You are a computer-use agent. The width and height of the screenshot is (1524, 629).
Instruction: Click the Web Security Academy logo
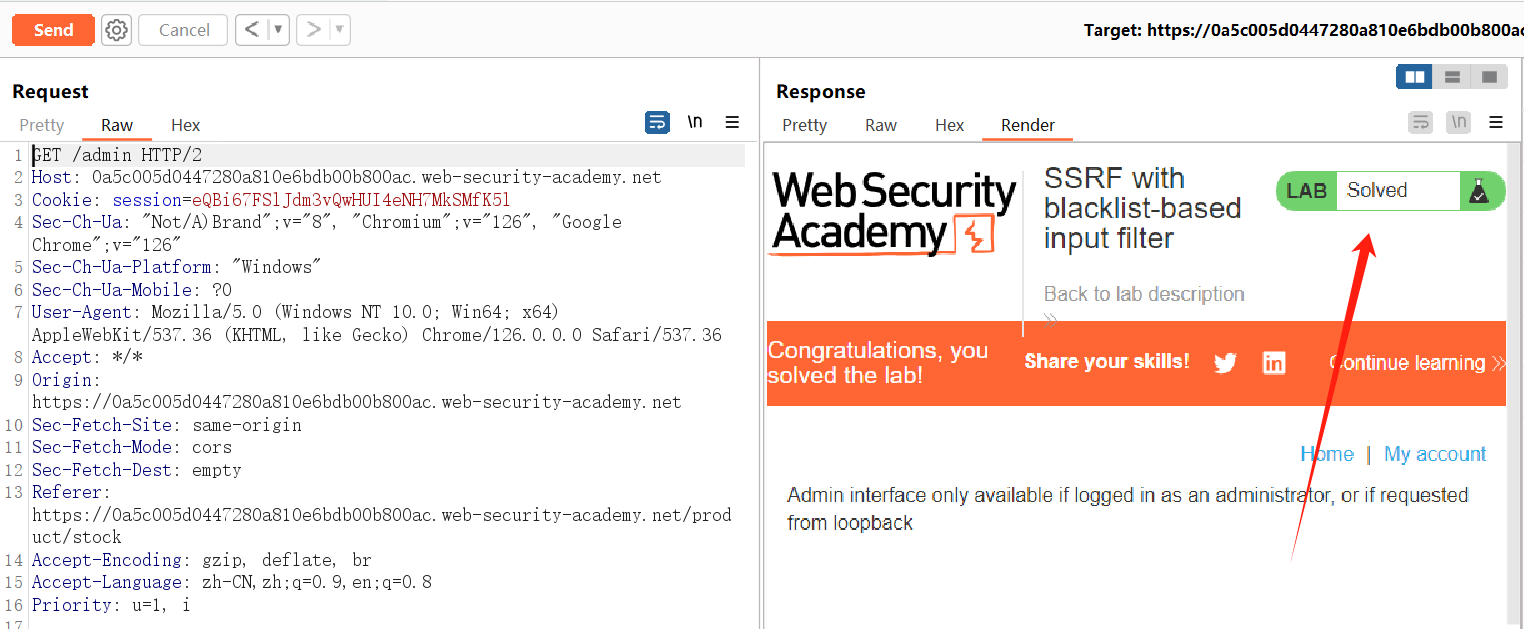(892, 213)
